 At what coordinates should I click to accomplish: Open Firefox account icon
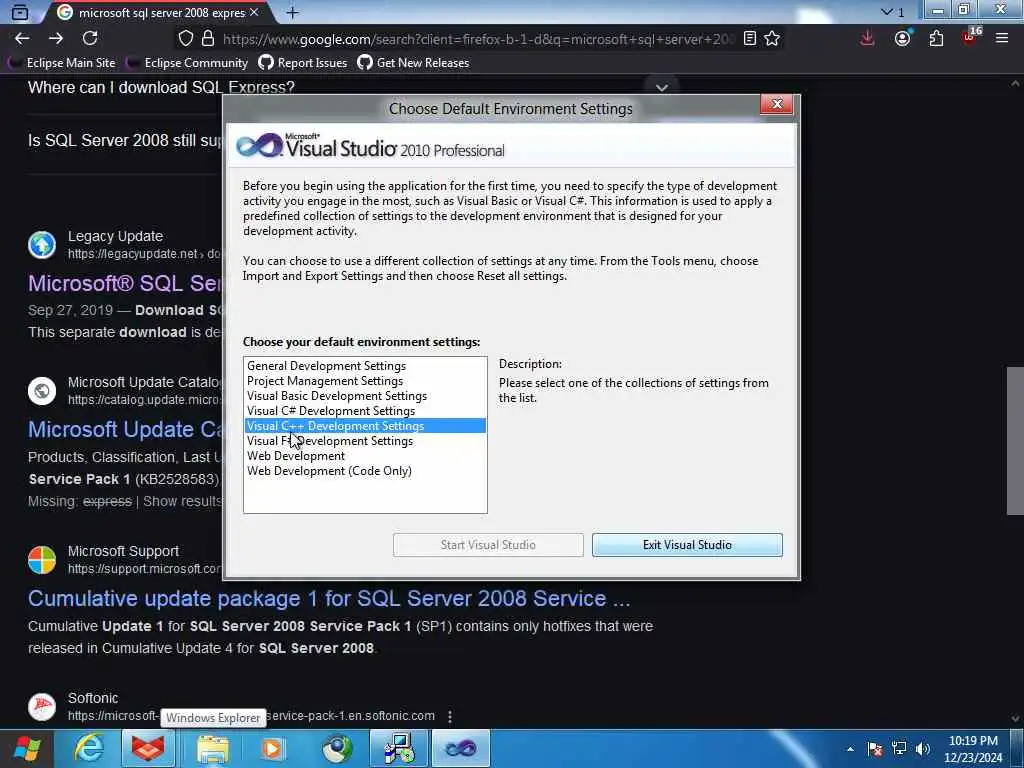pos(902,39)
